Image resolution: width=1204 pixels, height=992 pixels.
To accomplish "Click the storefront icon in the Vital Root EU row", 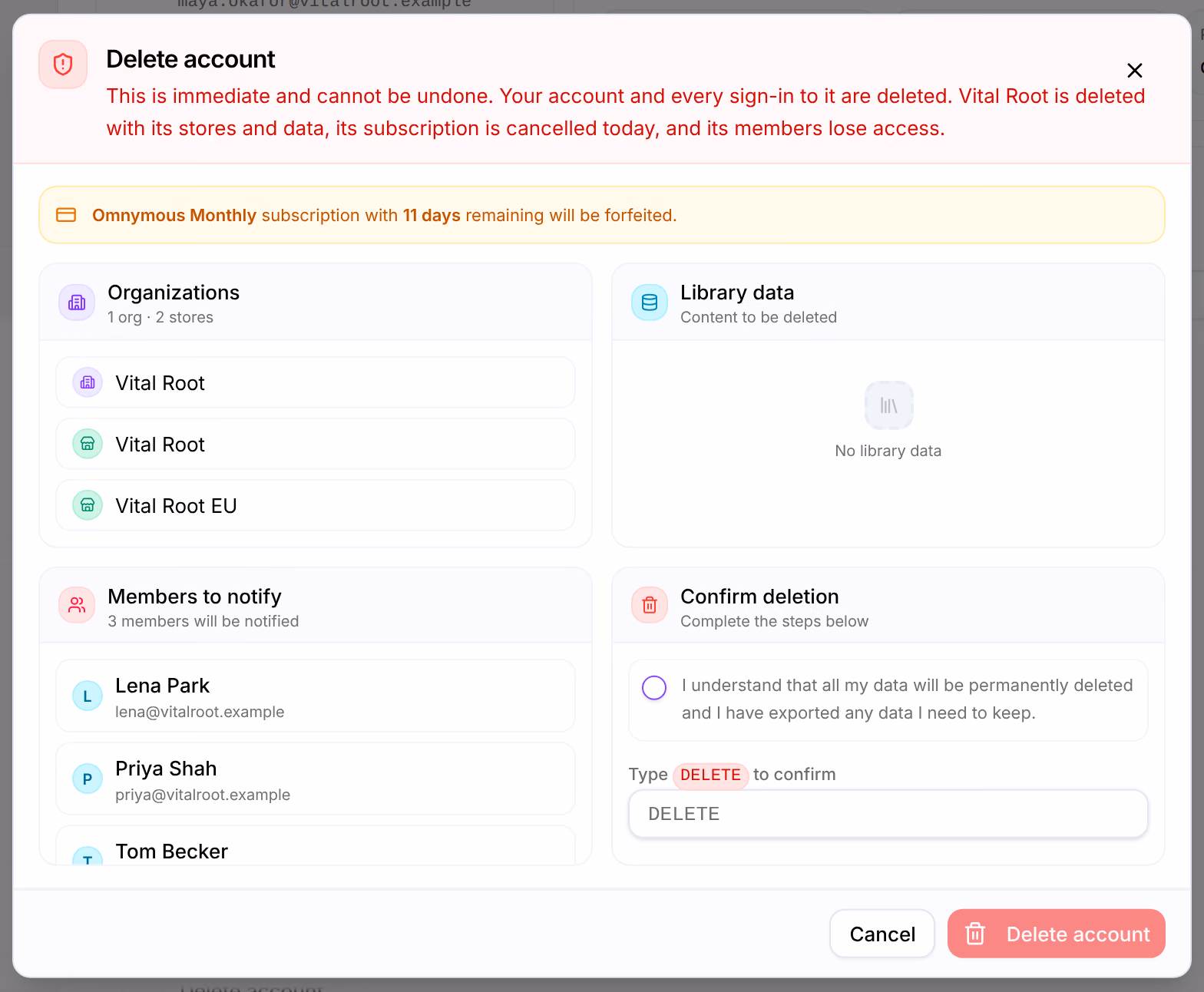I will [88, 505].
